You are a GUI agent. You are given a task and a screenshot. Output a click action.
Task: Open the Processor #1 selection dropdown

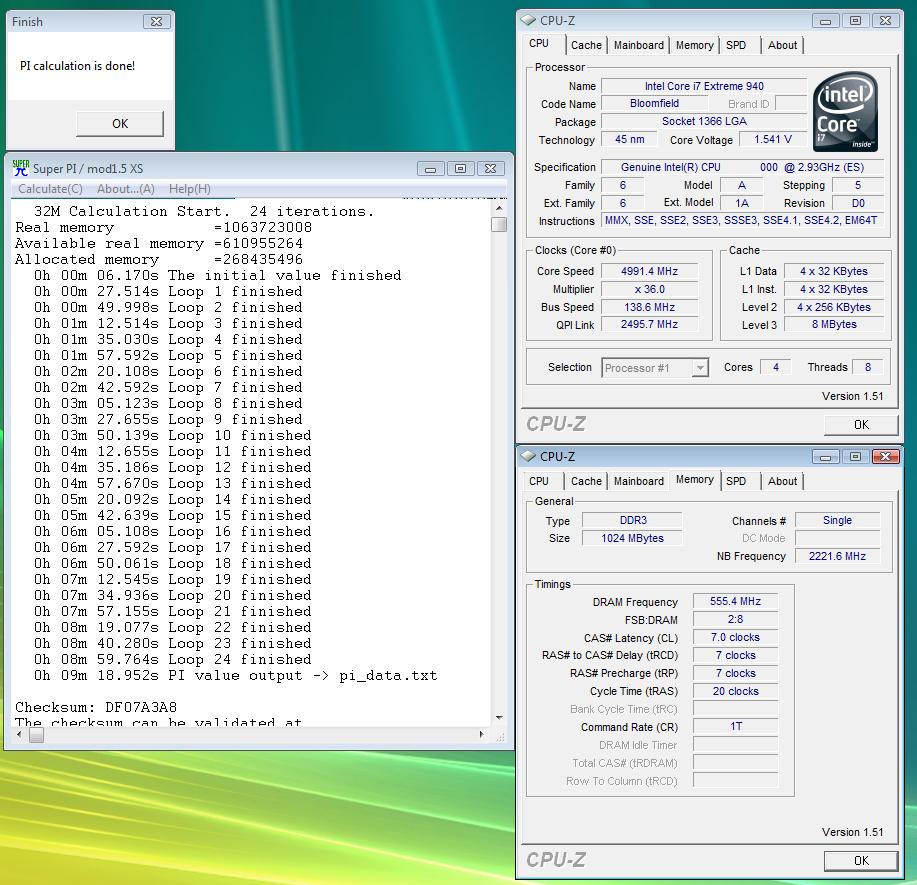pyautogui.click(x=655, y=368)
